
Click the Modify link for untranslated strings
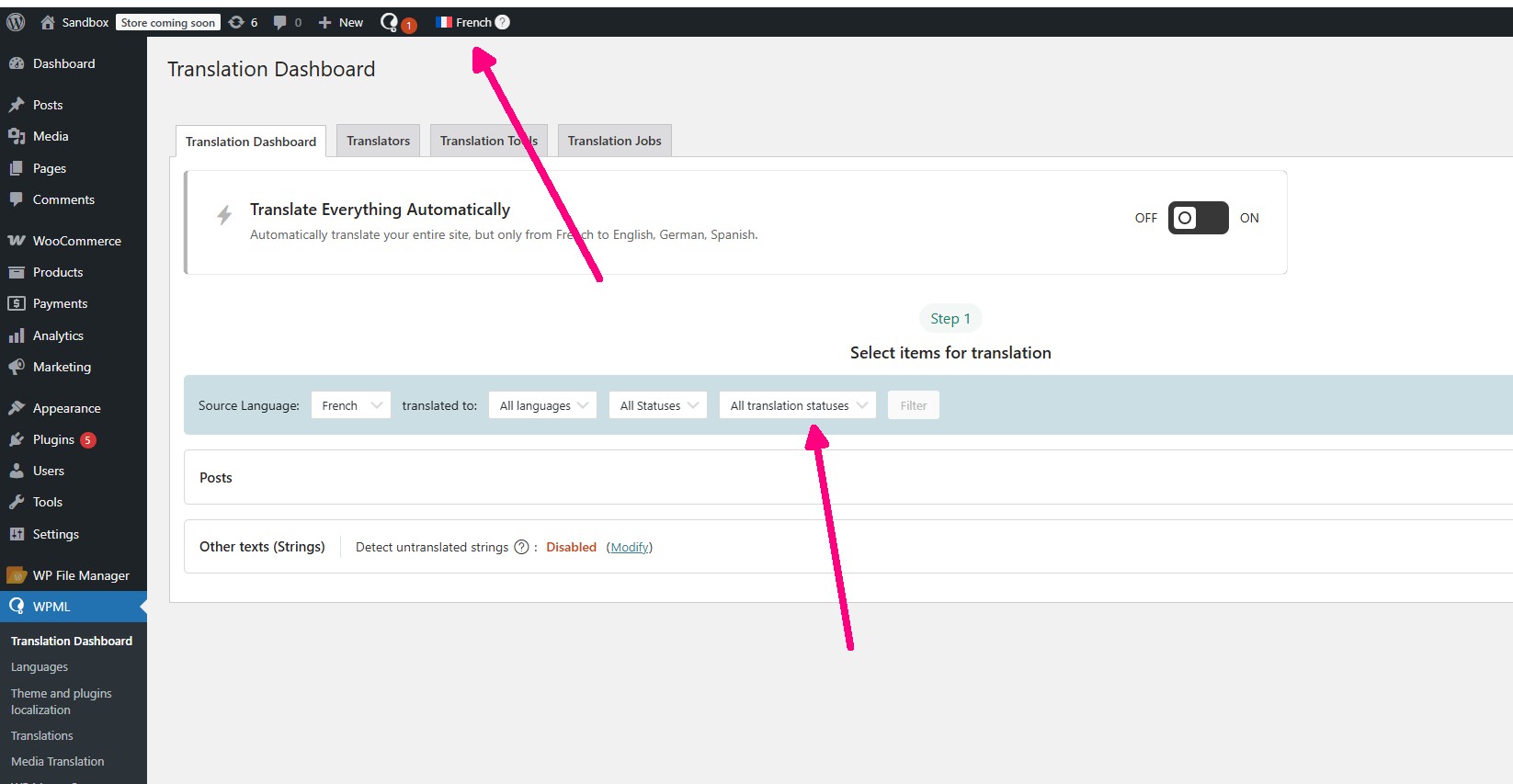point(630,547)
